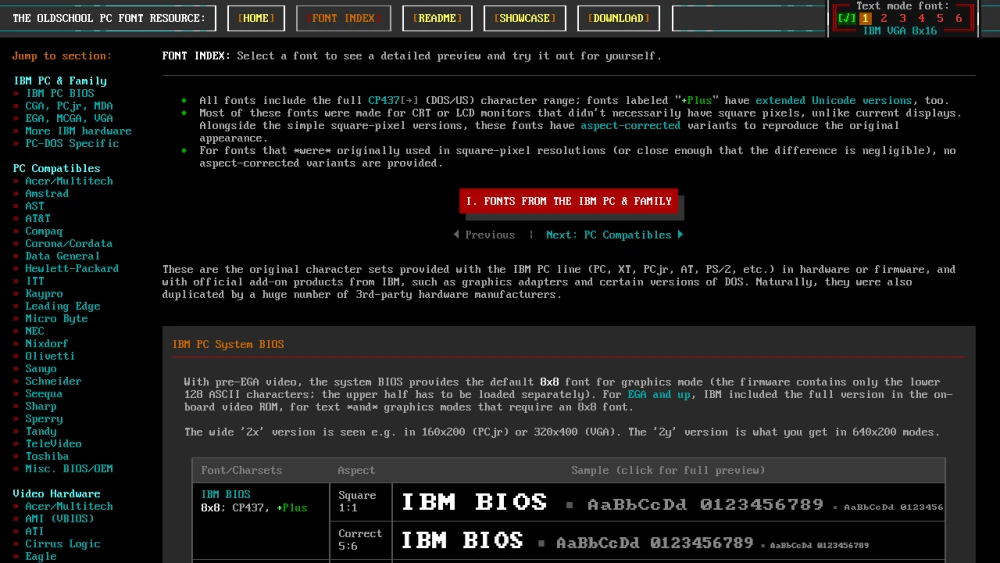The height and width of the screenshot is (563, 1000).
Task: Jump to IBM PC BIOS section
Action: tap(59, 93)
